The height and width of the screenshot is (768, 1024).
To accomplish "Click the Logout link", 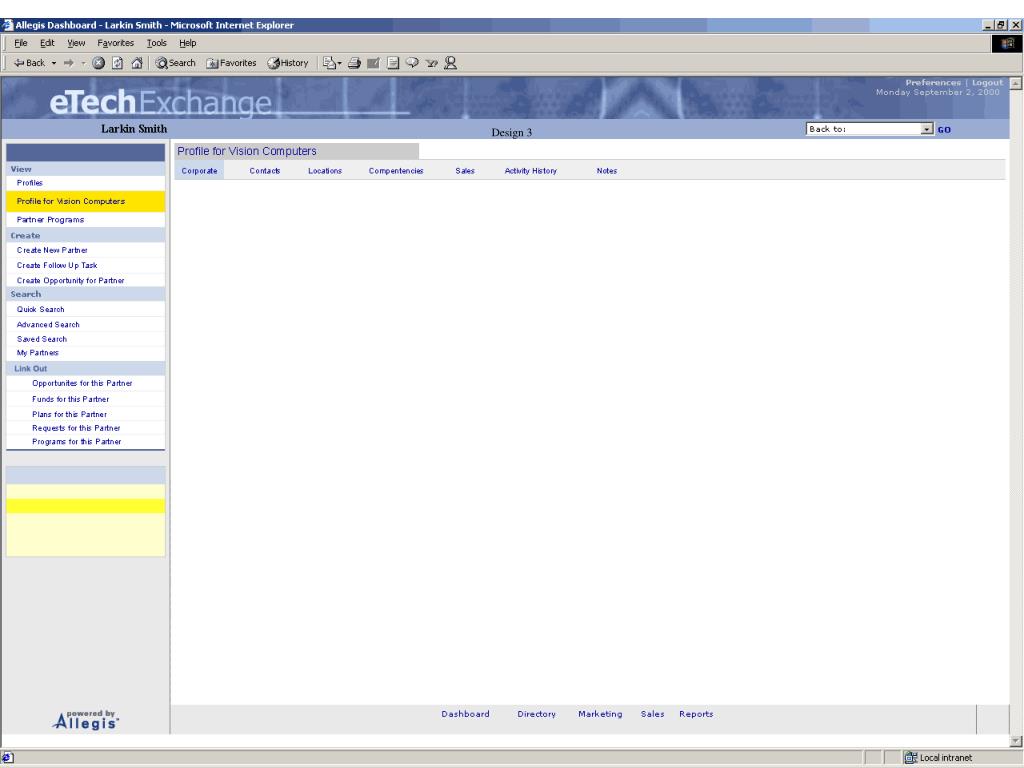I will coord(987,82).
